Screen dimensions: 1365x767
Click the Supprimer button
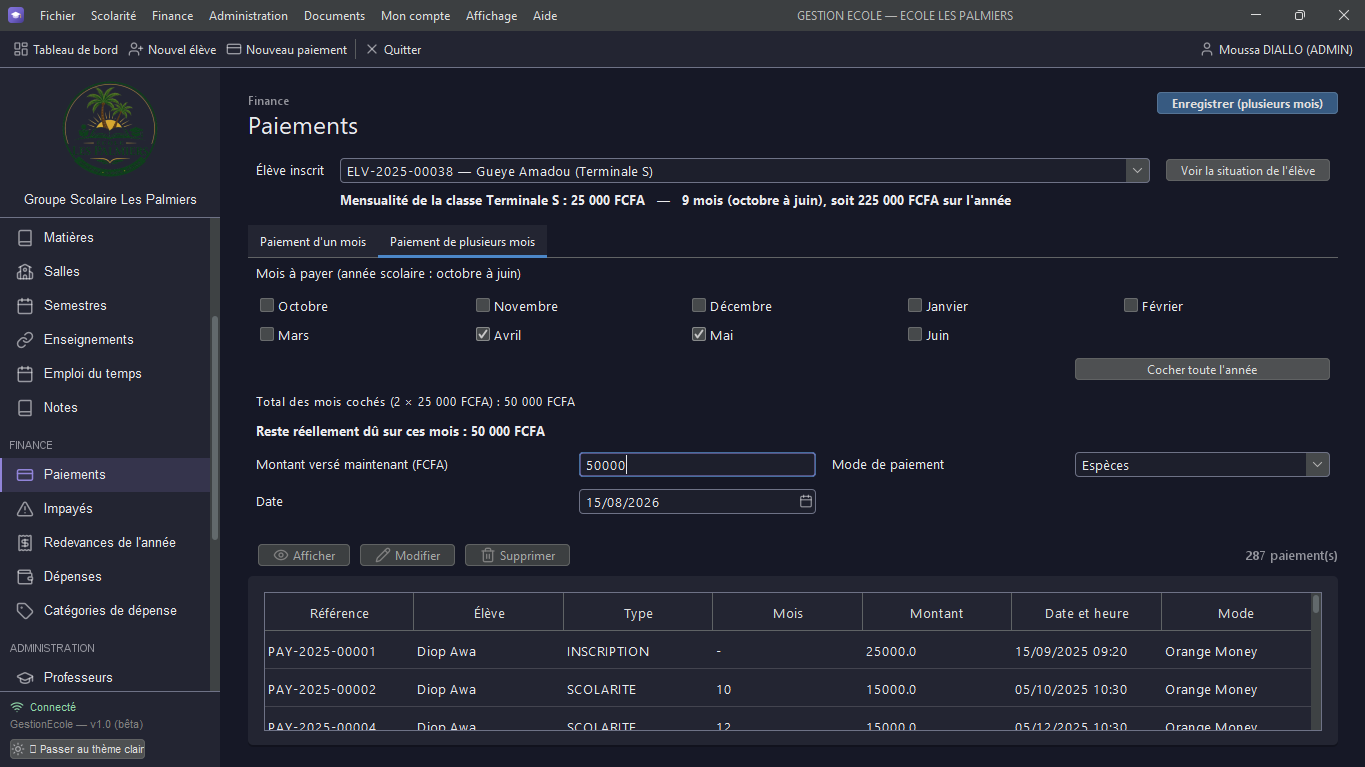click(x=517, y=555)
